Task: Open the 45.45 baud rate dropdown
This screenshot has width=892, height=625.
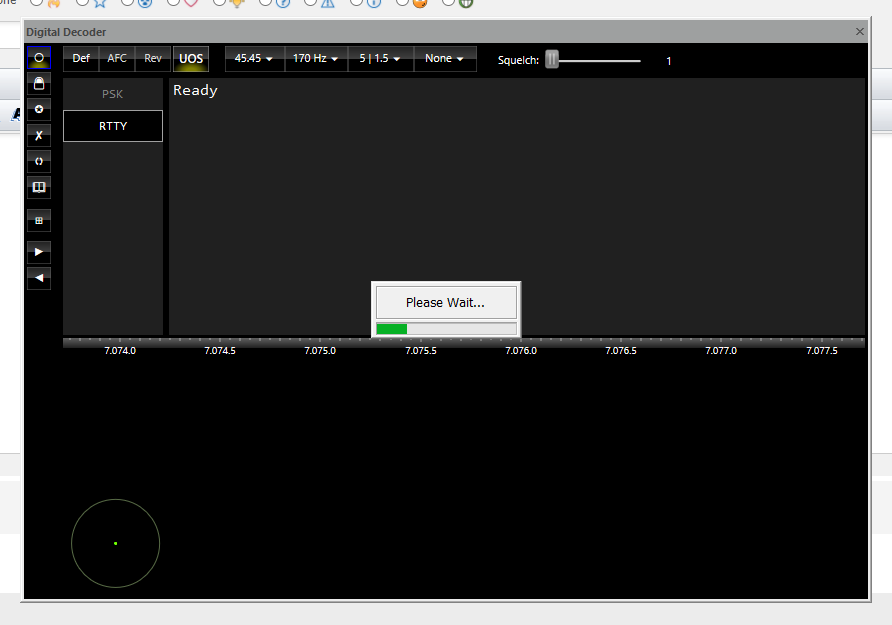Action: 253,59
